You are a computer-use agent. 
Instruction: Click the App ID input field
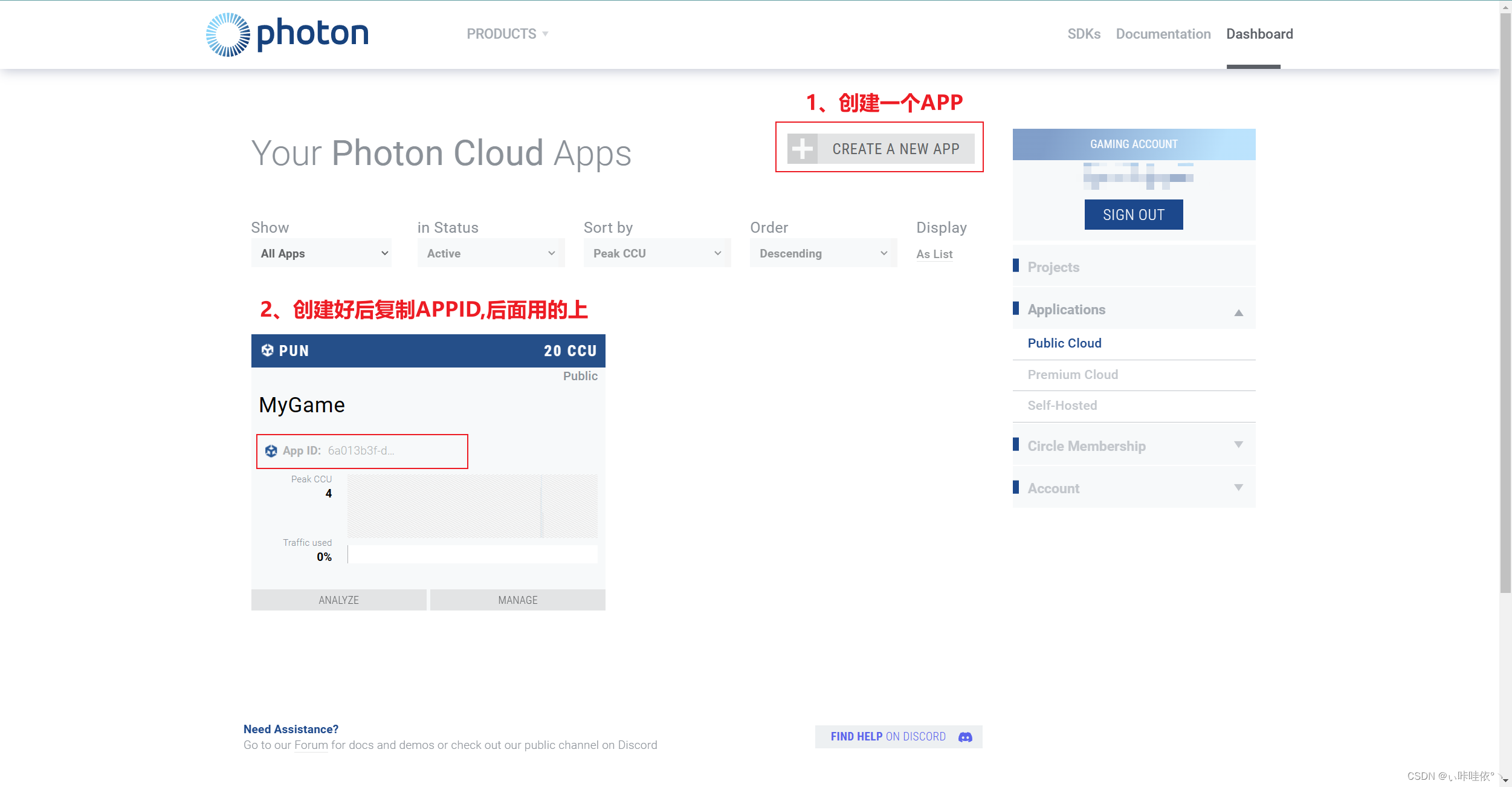point(362,450)
